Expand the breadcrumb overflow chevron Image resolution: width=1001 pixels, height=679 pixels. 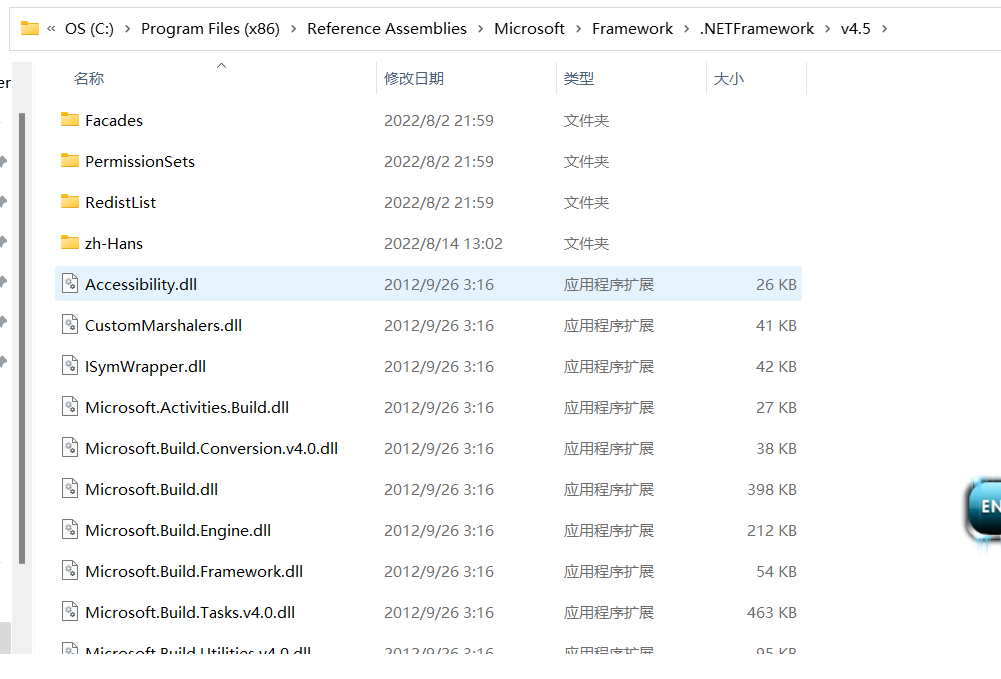point(51,29)
